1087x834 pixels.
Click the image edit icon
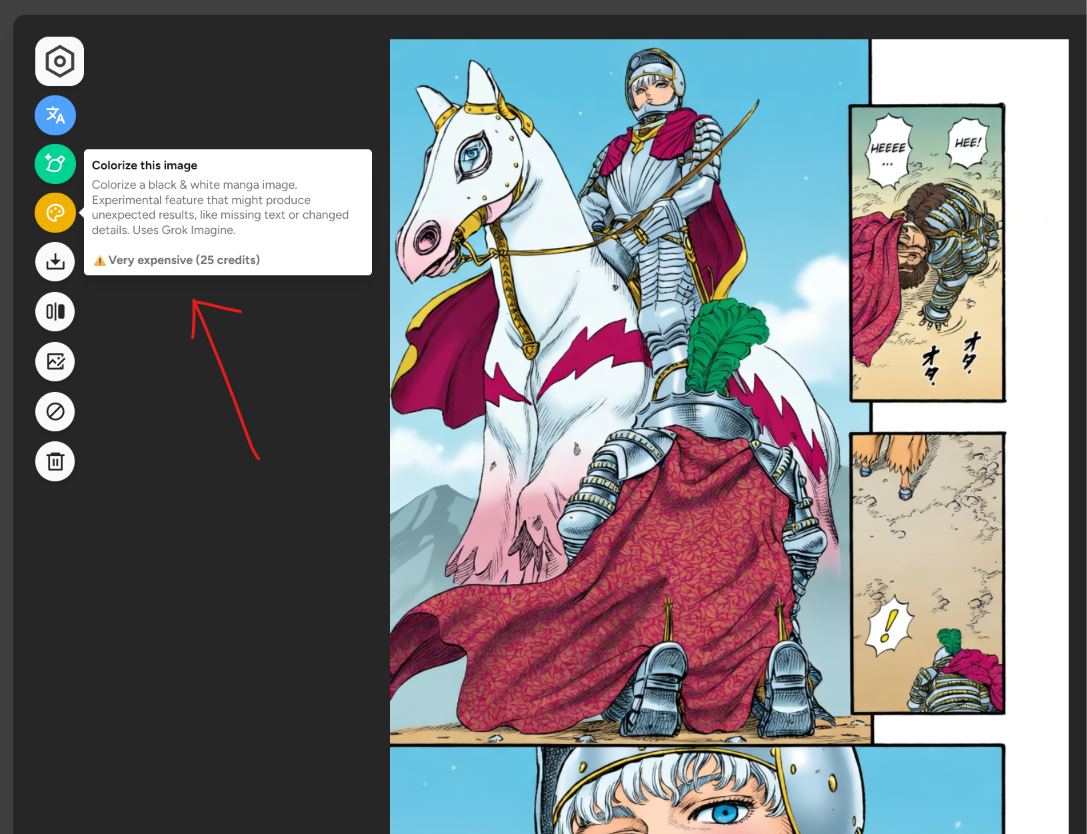tap(55, 361)
